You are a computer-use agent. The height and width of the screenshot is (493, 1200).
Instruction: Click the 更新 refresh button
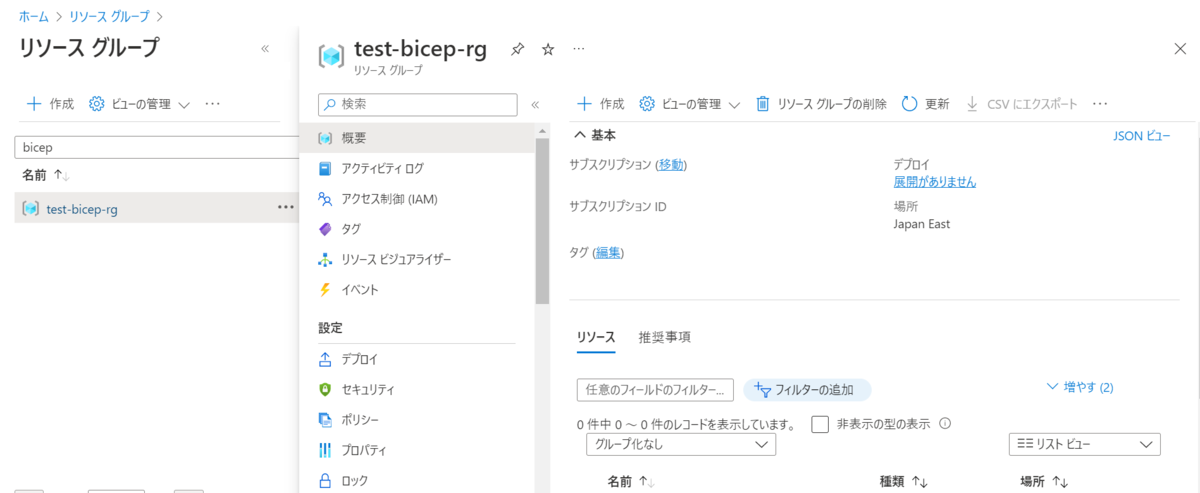[x=925, y=104]
